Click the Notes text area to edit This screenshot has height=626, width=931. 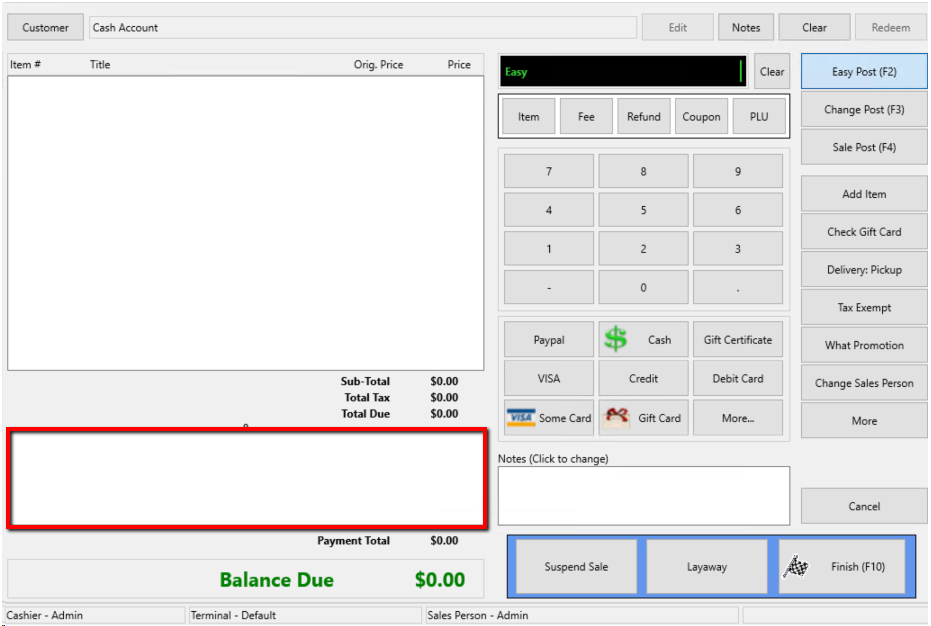[643, 496]
